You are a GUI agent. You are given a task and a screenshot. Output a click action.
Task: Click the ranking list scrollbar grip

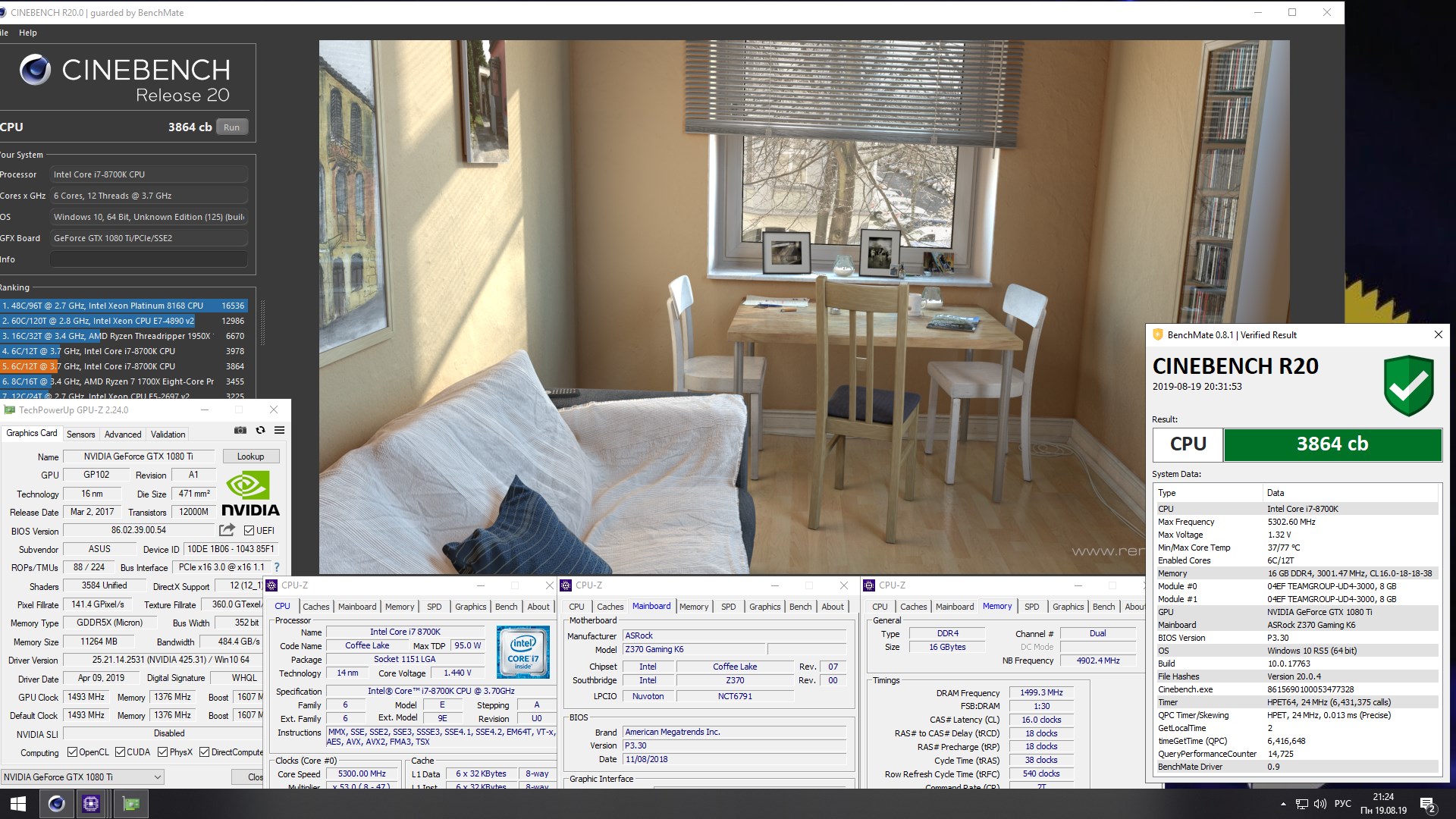pyautogui.click(x=263, y=325)
